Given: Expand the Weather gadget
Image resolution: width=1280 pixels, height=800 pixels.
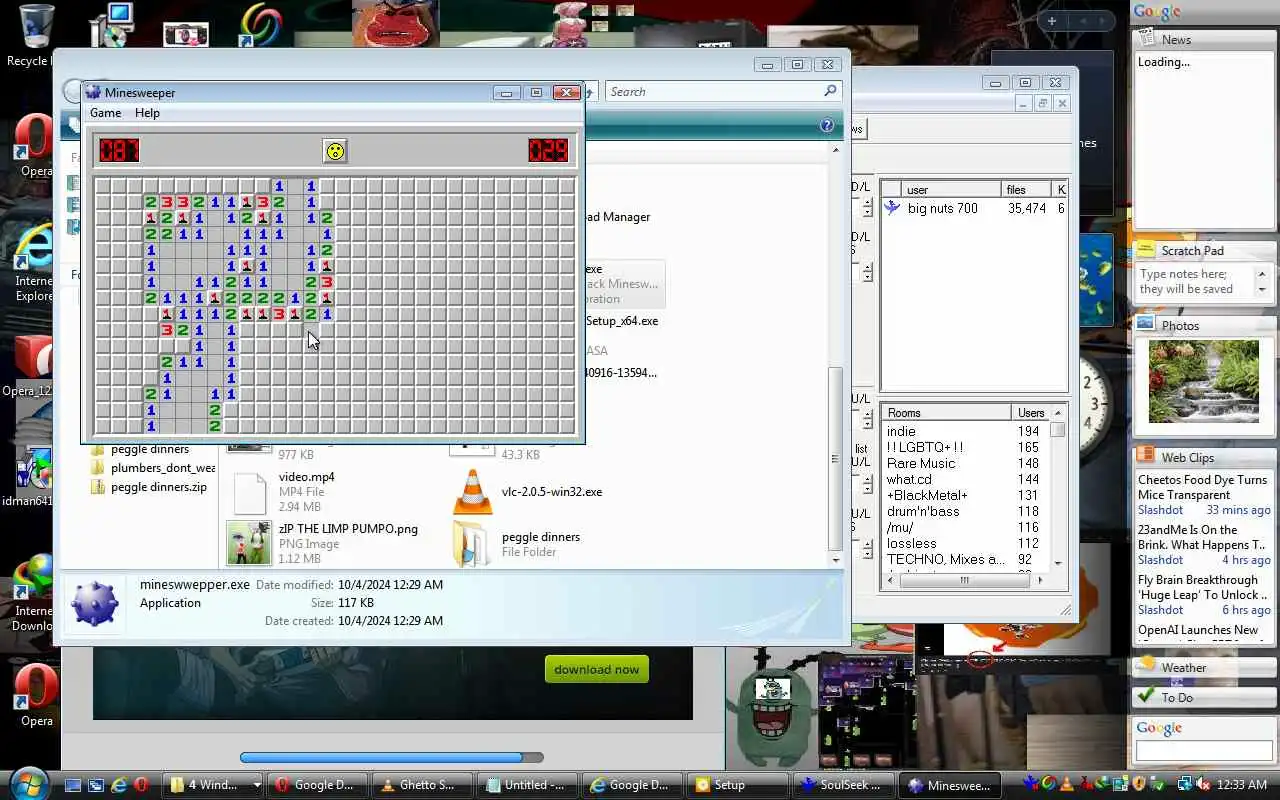Looking at the screenshot, I should coord(1204,667).
